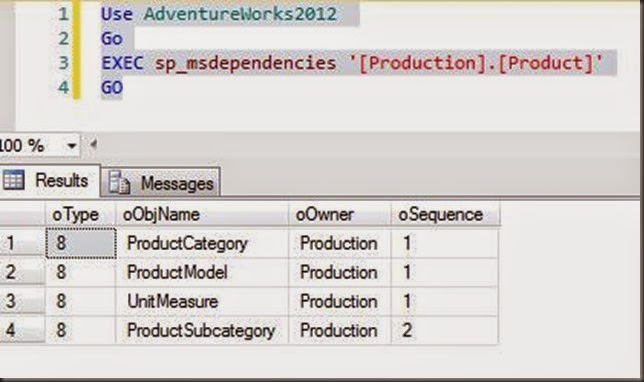Click the horizontal scroll left arrow
This screenshot has width=644, height=382.
coord(93,144)
